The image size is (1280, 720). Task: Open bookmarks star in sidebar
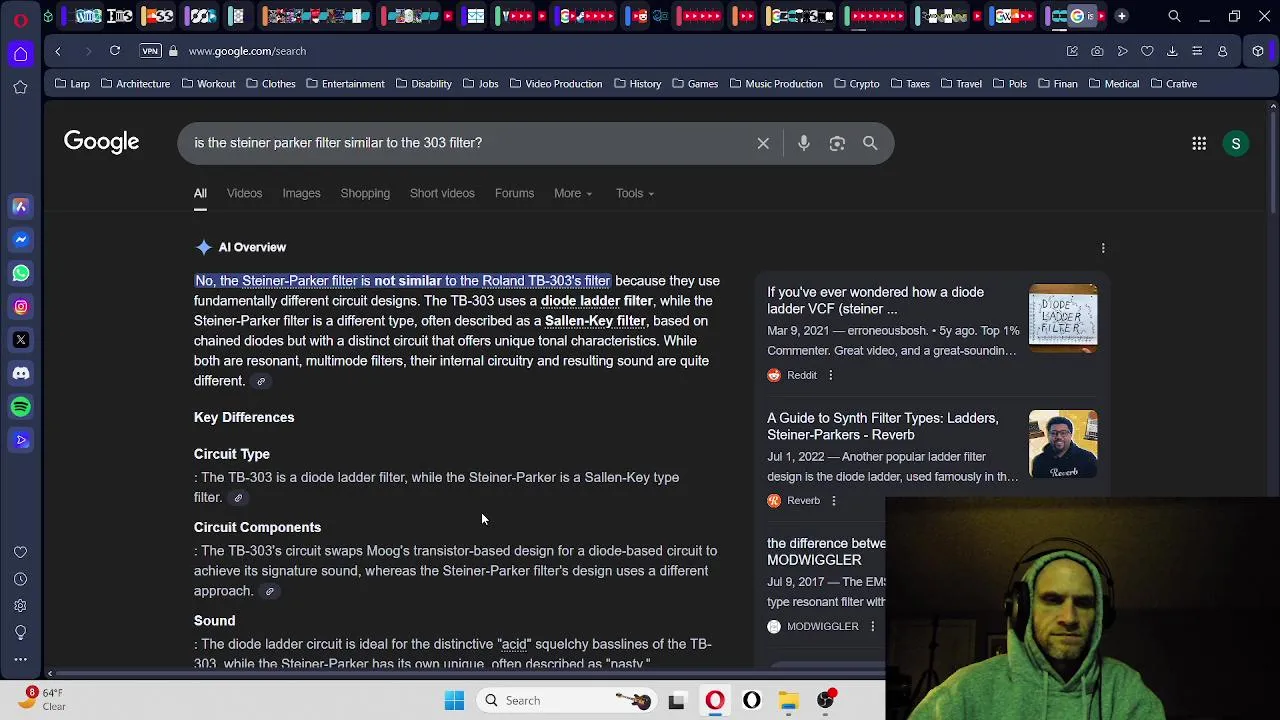point(20,88)
